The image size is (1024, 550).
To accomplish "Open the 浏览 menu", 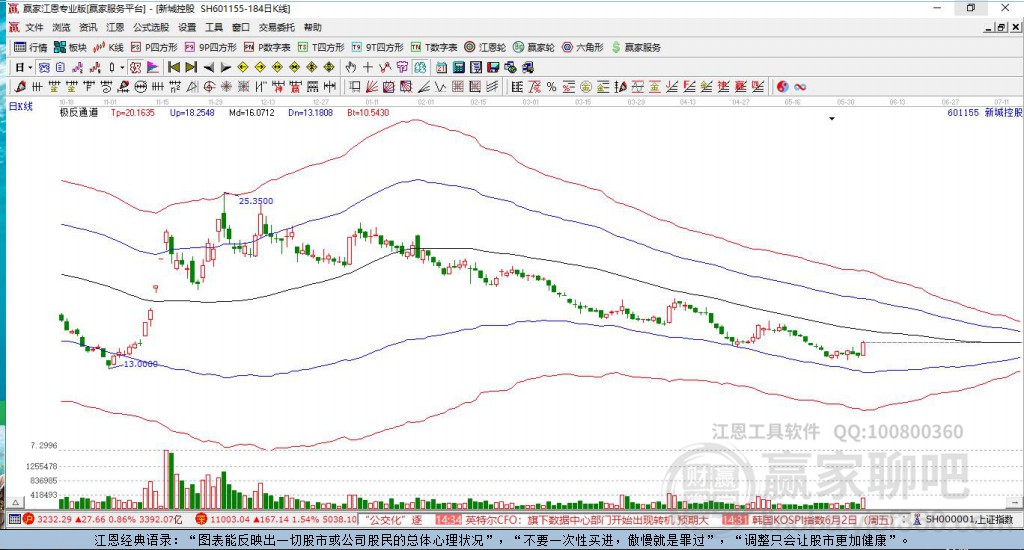I will click(61, 27).
